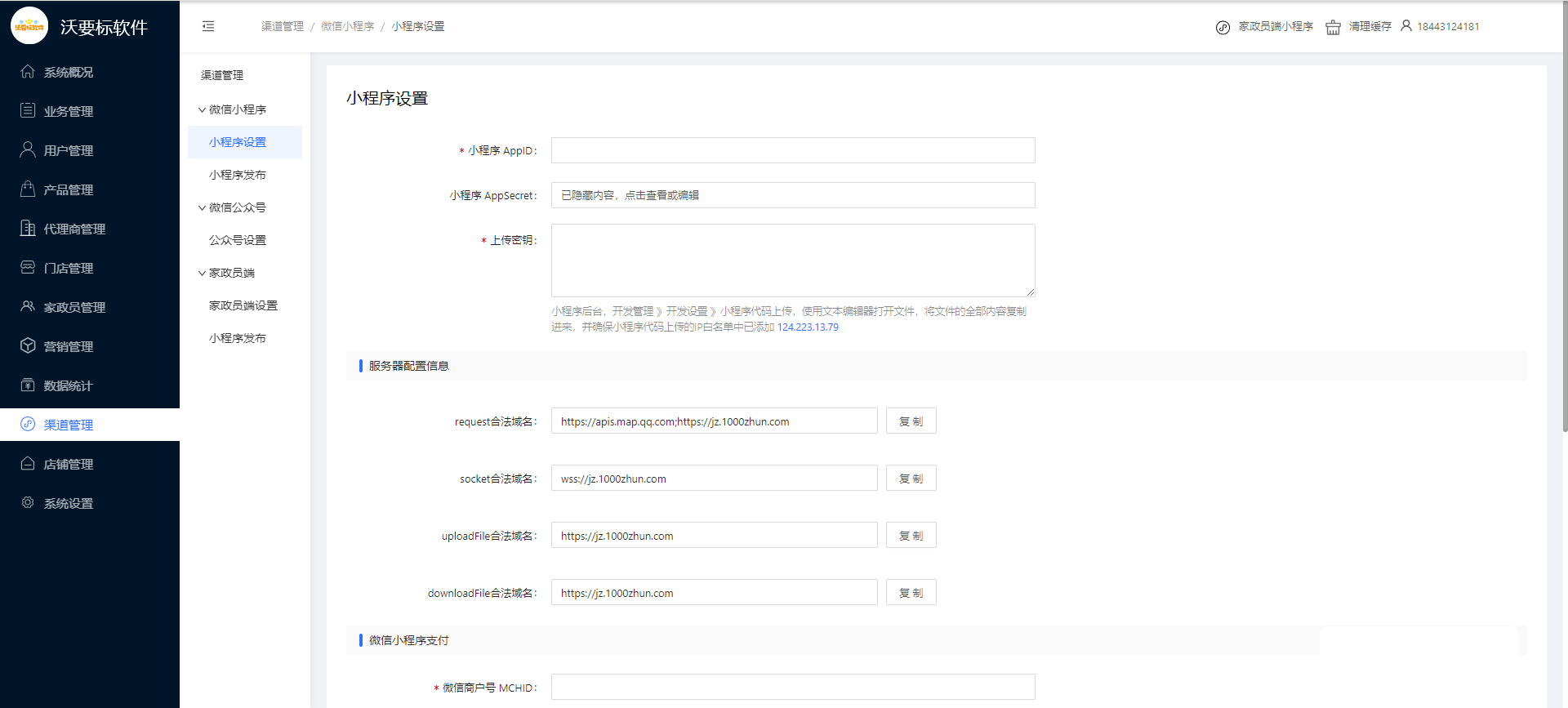The image size is (1568, 708).
Task: Click the mini-program icon beside 家政员端小程序
Action: 1223,27
